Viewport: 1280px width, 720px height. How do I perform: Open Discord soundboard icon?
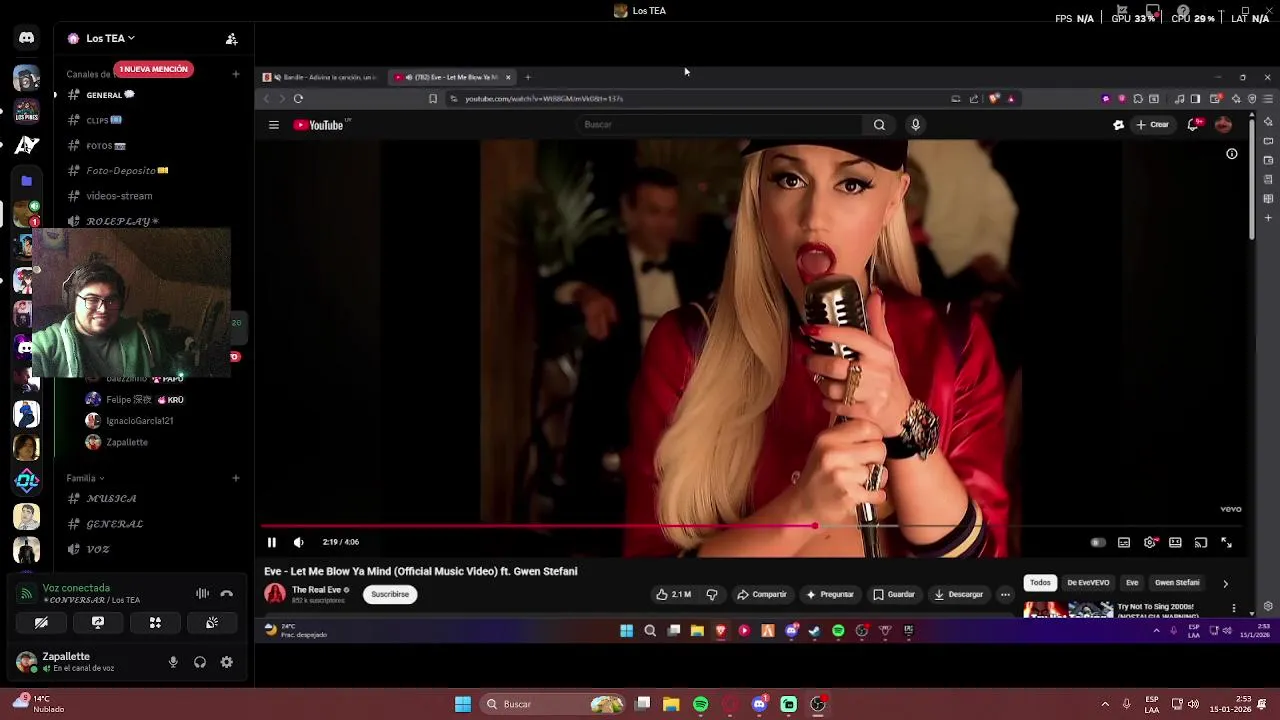[x=212, y=622]
